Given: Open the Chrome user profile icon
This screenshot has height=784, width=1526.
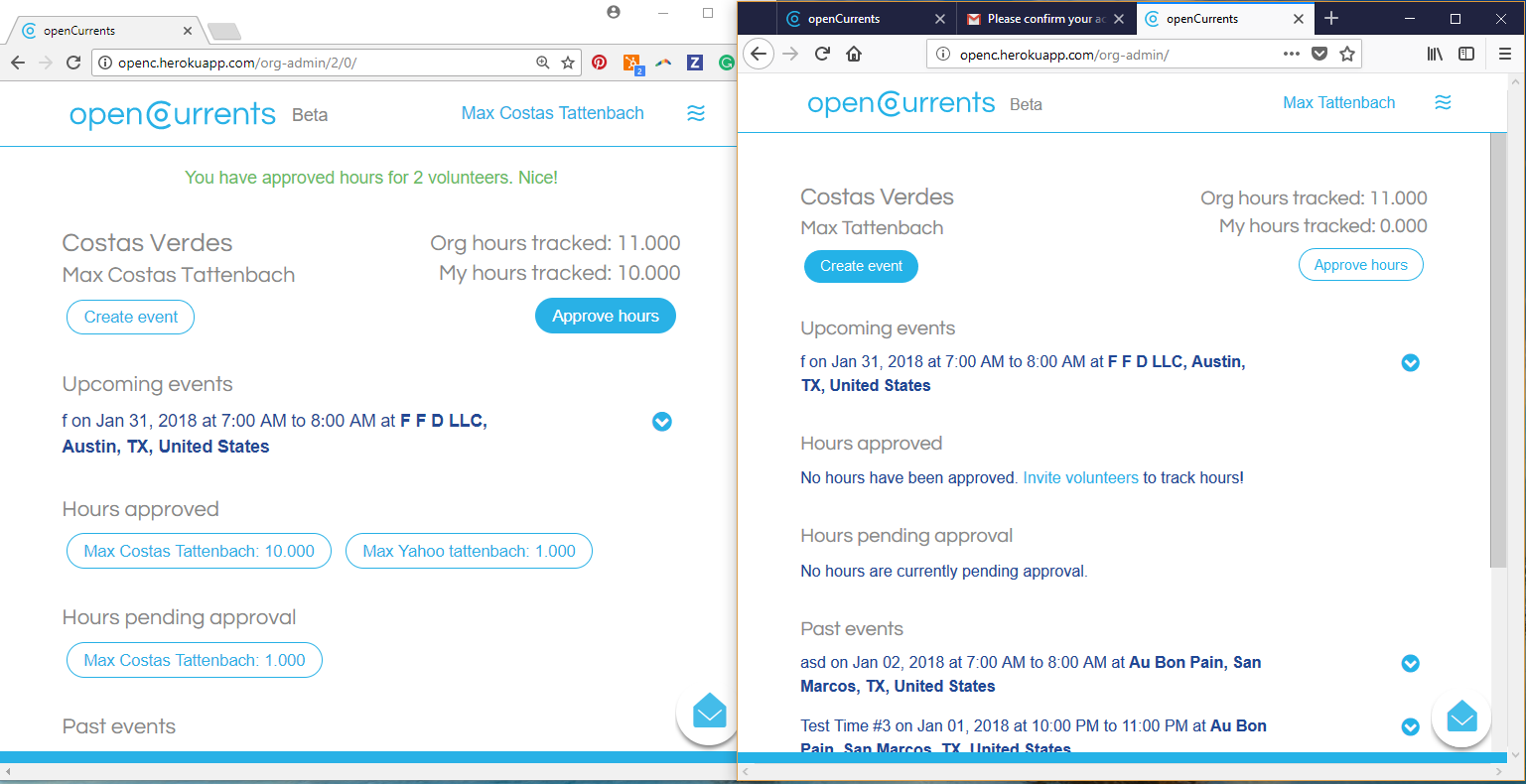Looking at the screenshot, I should tap(614, 12).
